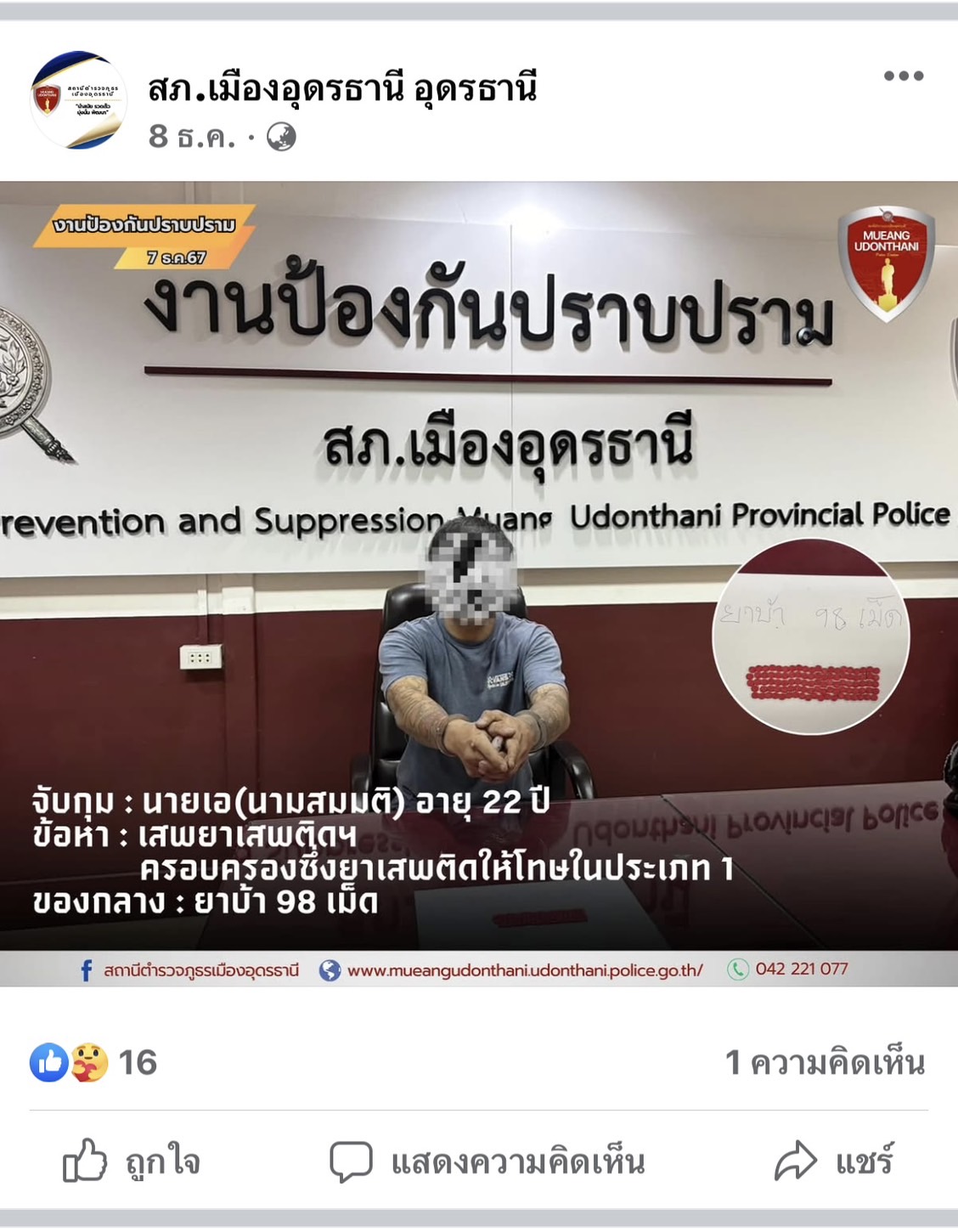Click the 042 221 077 phone number
Screen dimensions: 958x1232
point(802,969)
